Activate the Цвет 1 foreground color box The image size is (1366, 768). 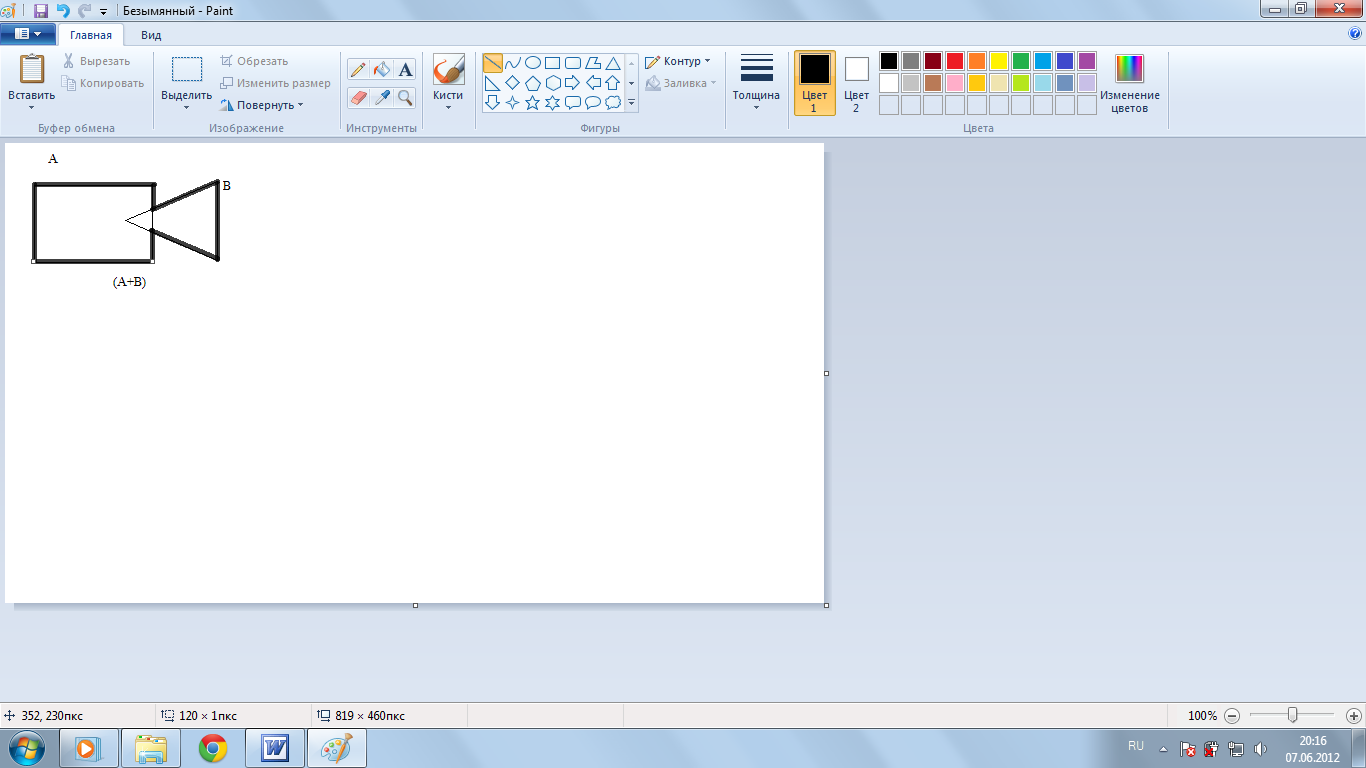815,83
